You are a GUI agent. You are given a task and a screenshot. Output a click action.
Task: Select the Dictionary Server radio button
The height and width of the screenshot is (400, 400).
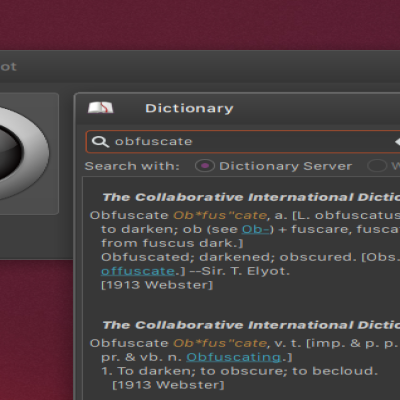tap(204, 166)
